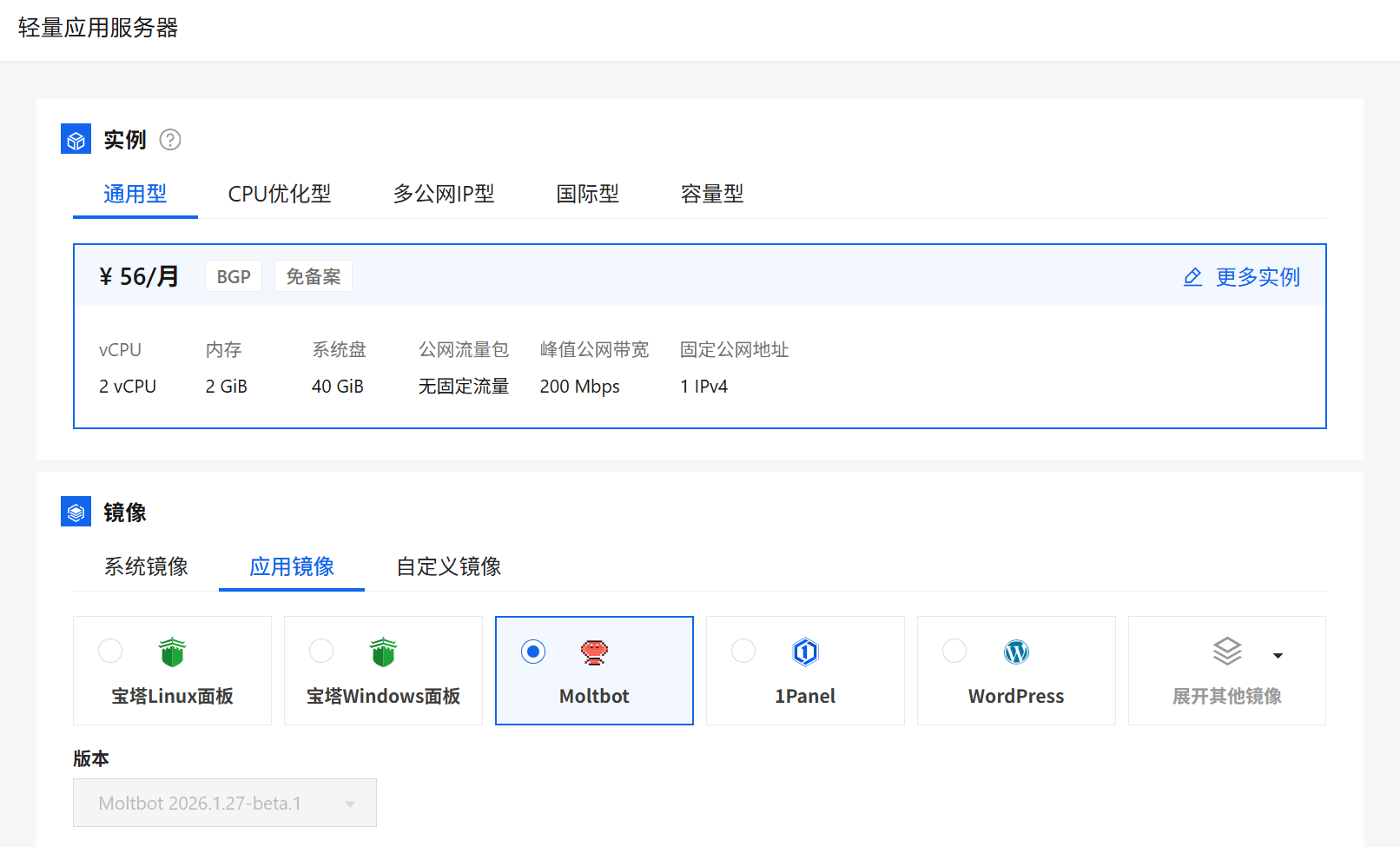Expand 展开其他镜像 to show more images
Viewport: 1400px width, 847px height.
(x=1227, y=696)
